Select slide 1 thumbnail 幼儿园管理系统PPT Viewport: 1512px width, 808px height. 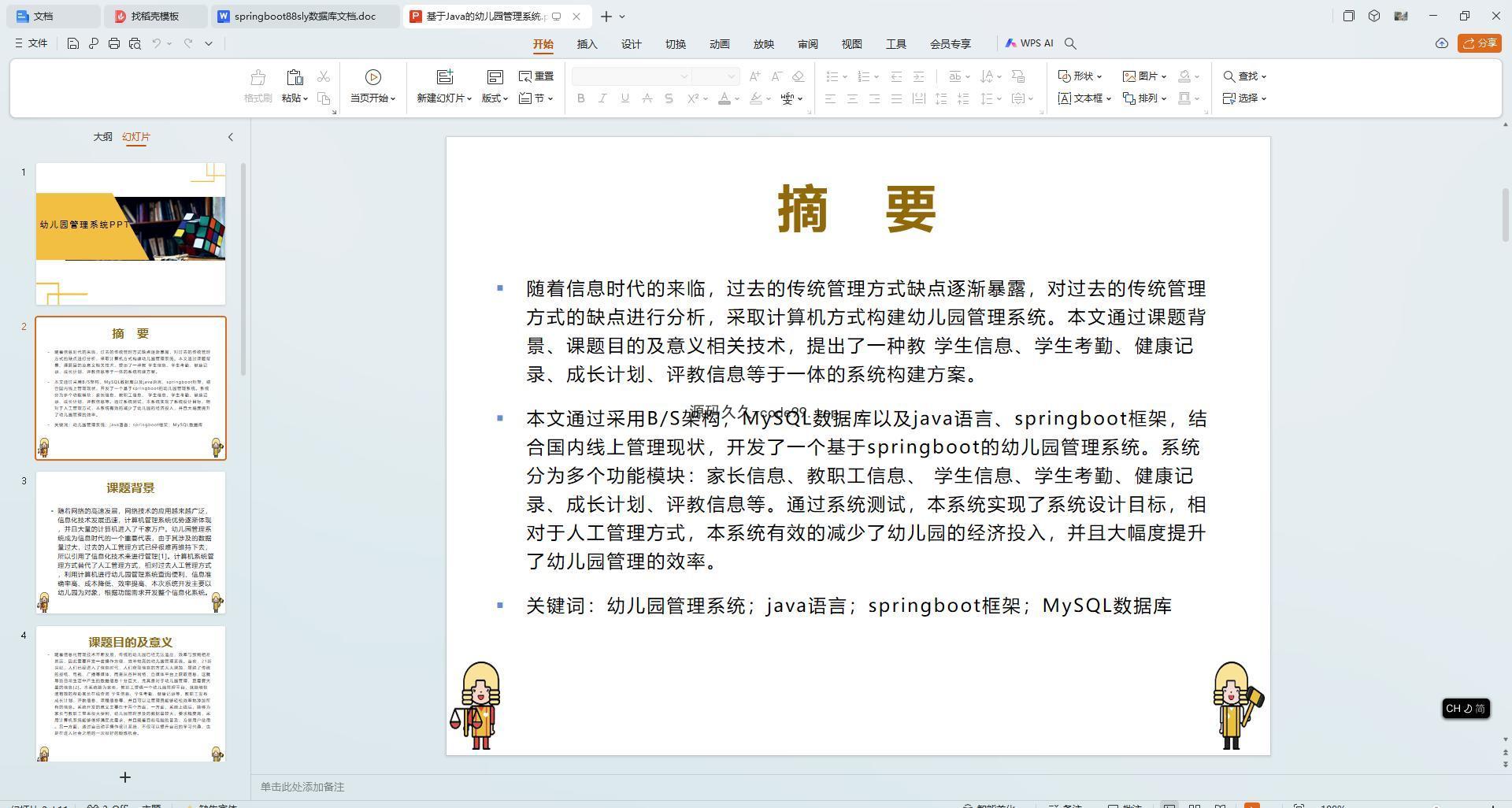click(x=131, y=234)
